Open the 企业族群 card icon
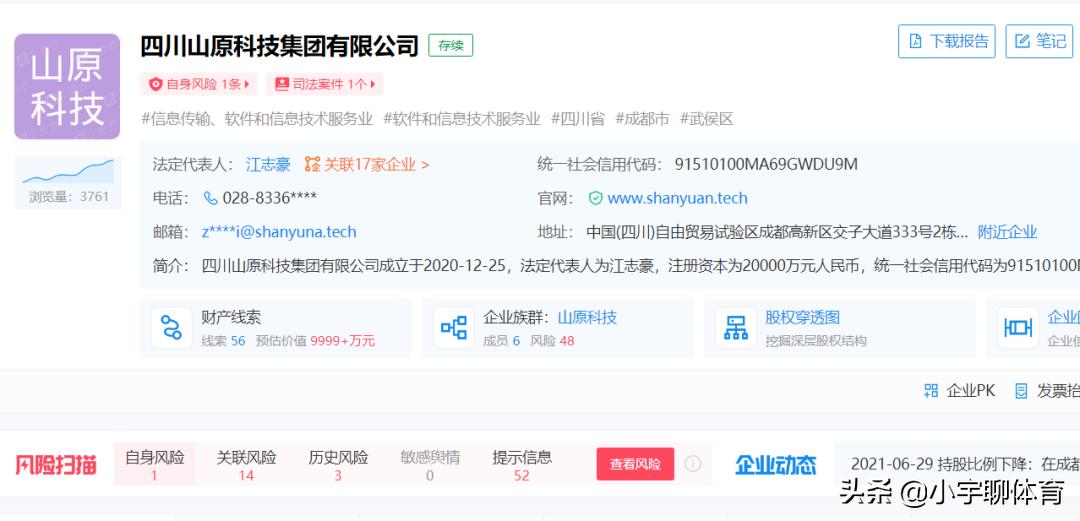Viewport: 1080px width, 521px height. coord(454,327)
